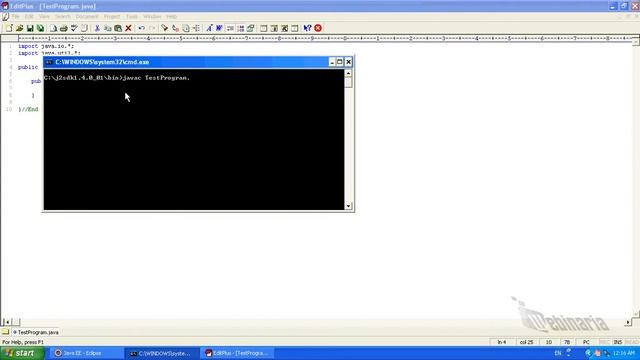Open the Document menu
640x360 pixels.
[x=87, y=17]
